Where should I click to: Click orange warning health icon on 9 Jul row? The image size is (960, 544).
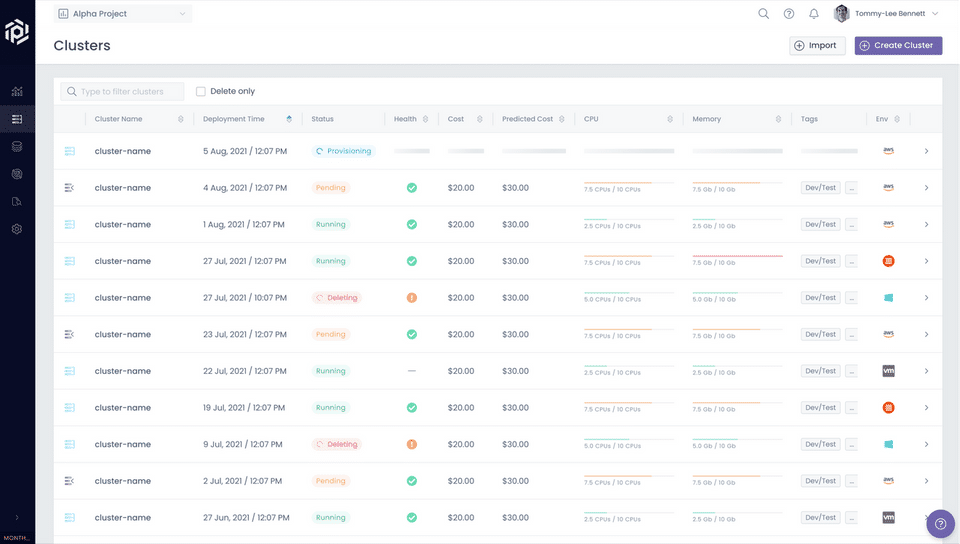(x=412, y=444)
